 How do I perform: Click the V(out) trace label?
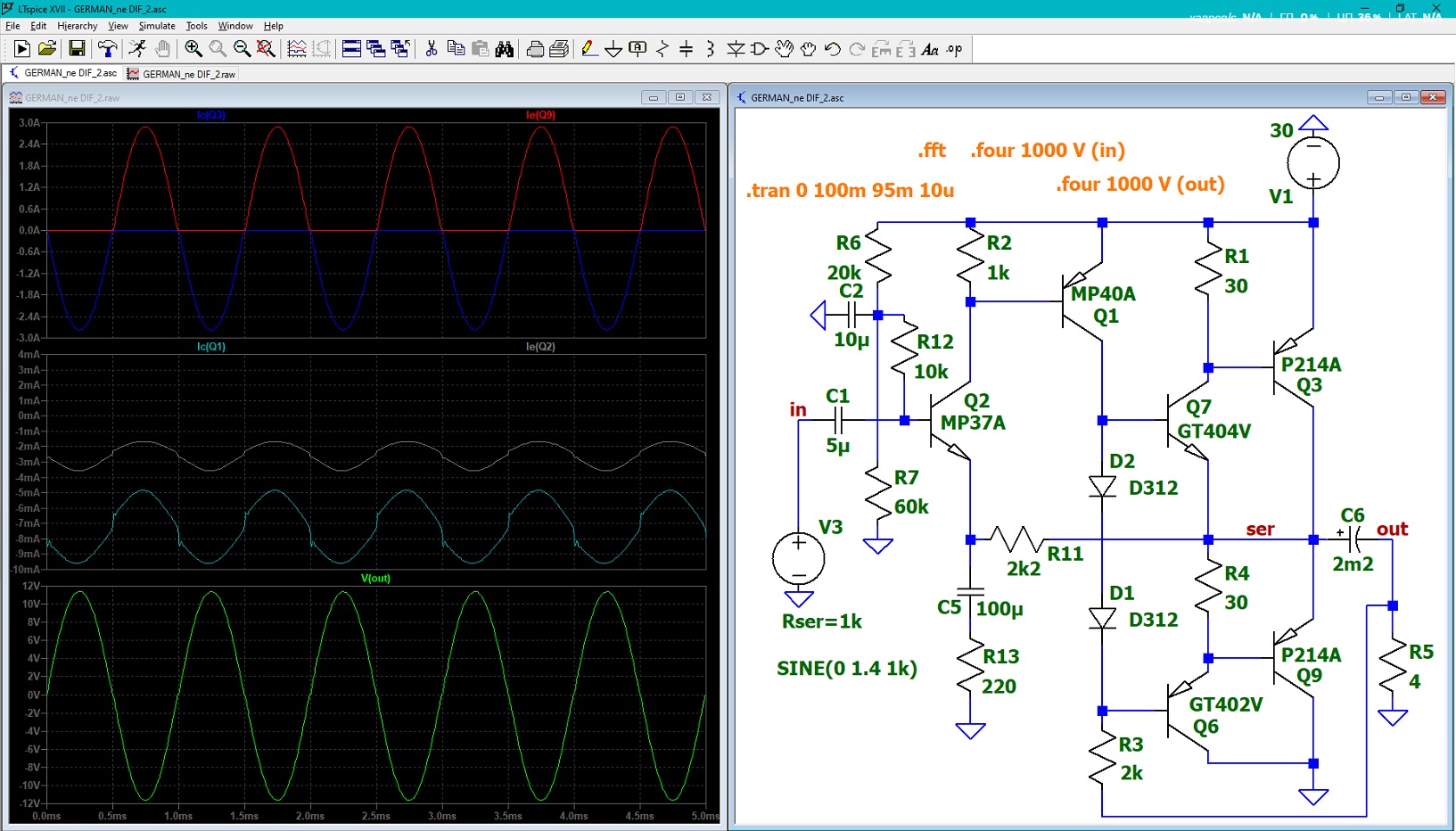click(375, 578)
